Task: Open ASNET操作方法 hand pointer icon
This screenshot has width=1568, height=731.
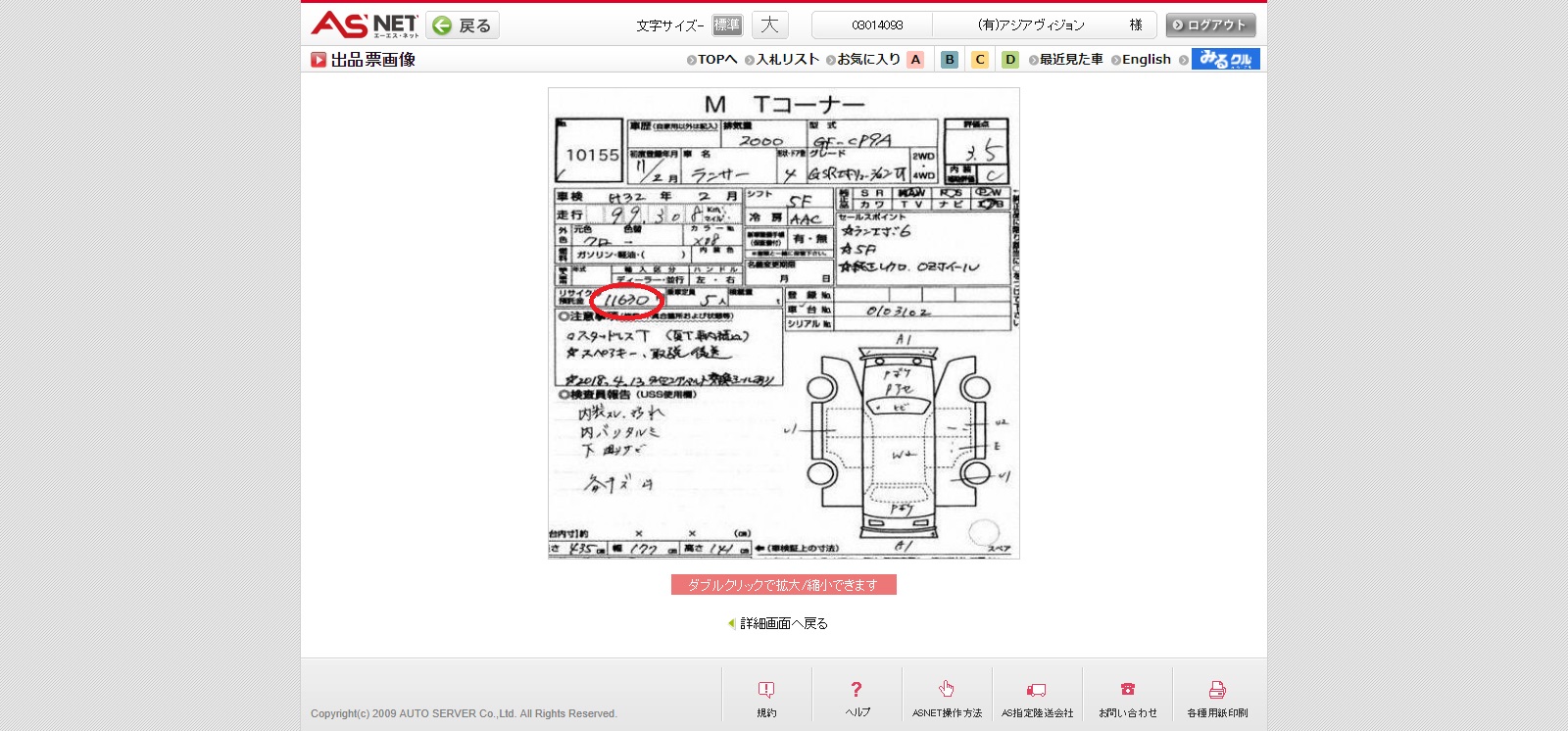Action: [x=947, y=691]
